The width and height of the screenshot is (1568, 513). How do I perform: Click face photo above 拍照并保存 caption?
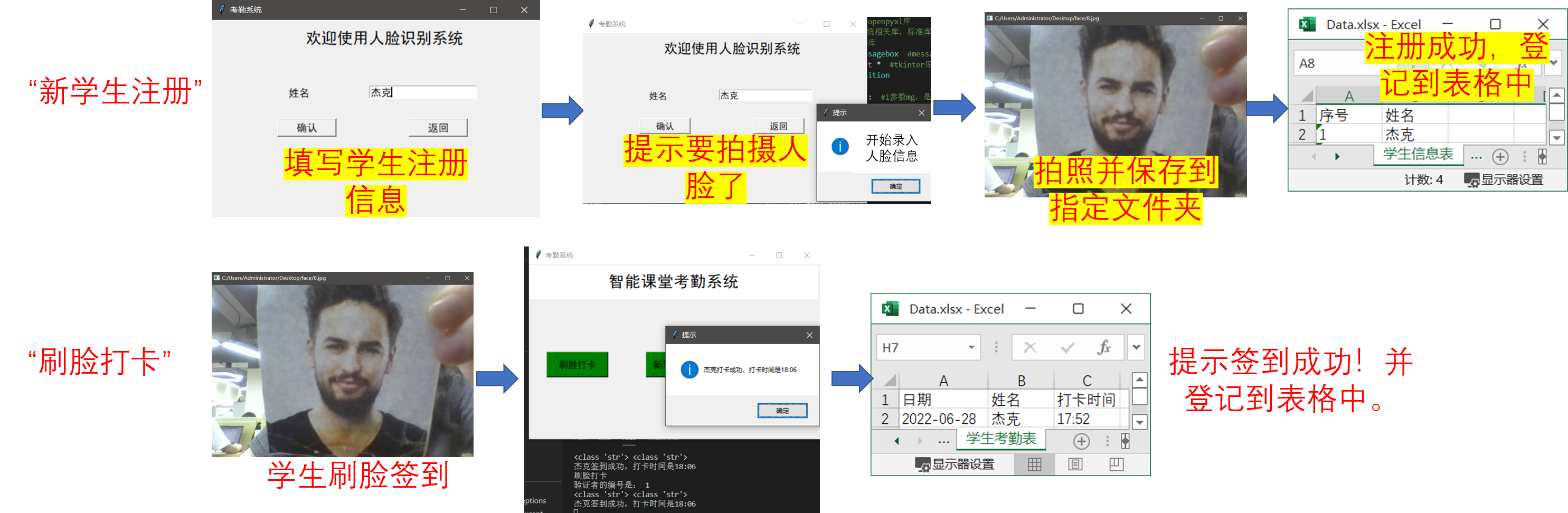tap(1115, 111)
